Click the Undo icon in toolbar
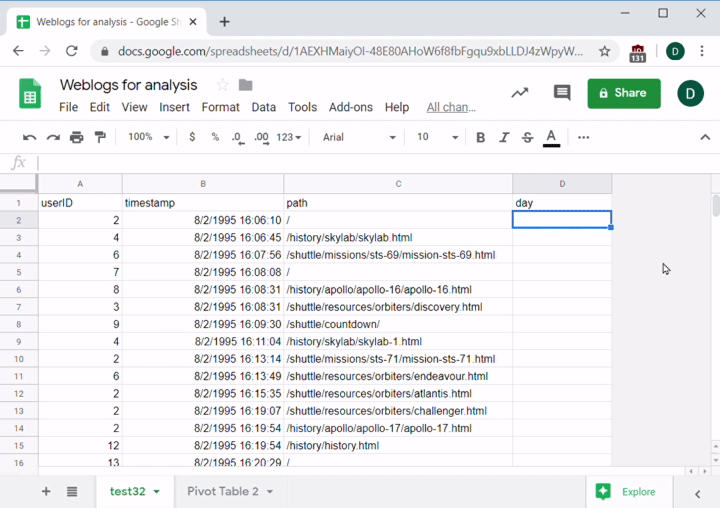720x508 pixels. pyautogui.click(x=29, y=137)
